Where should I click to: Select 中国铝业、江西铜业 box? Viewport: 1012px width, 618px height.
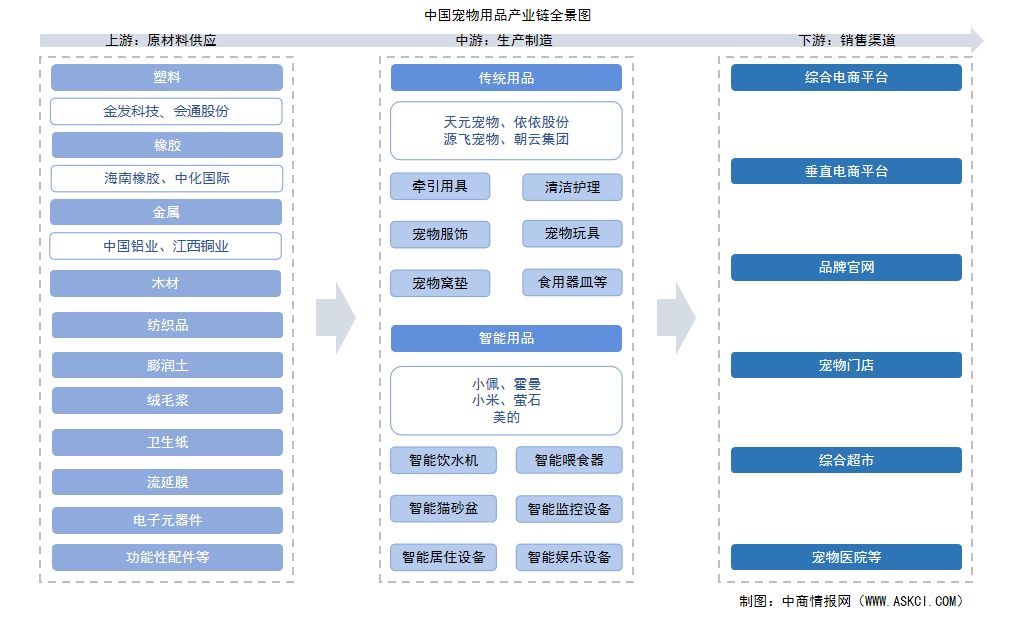tap(166, 246)
